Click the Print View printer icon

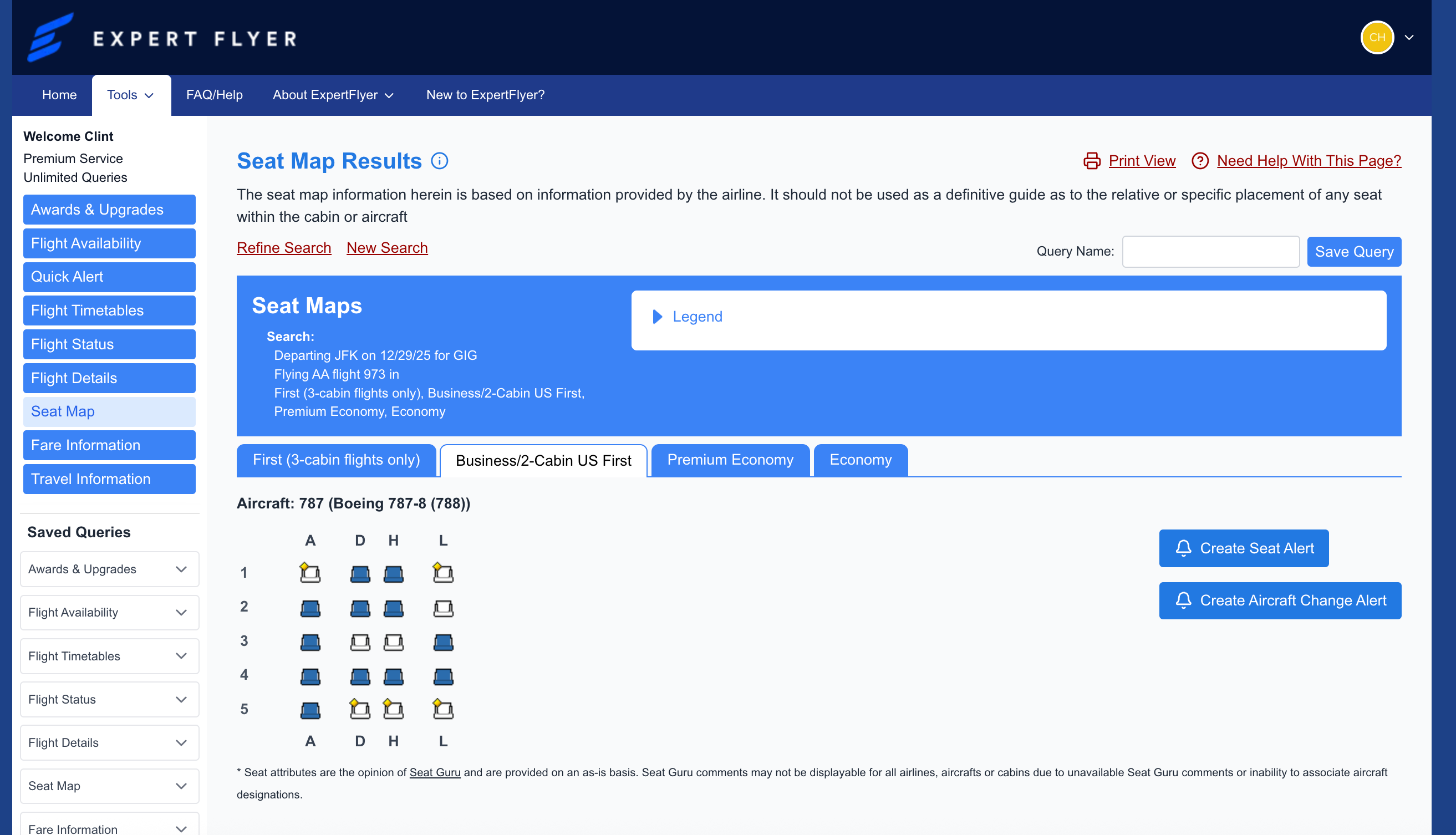coord(1092,161)
